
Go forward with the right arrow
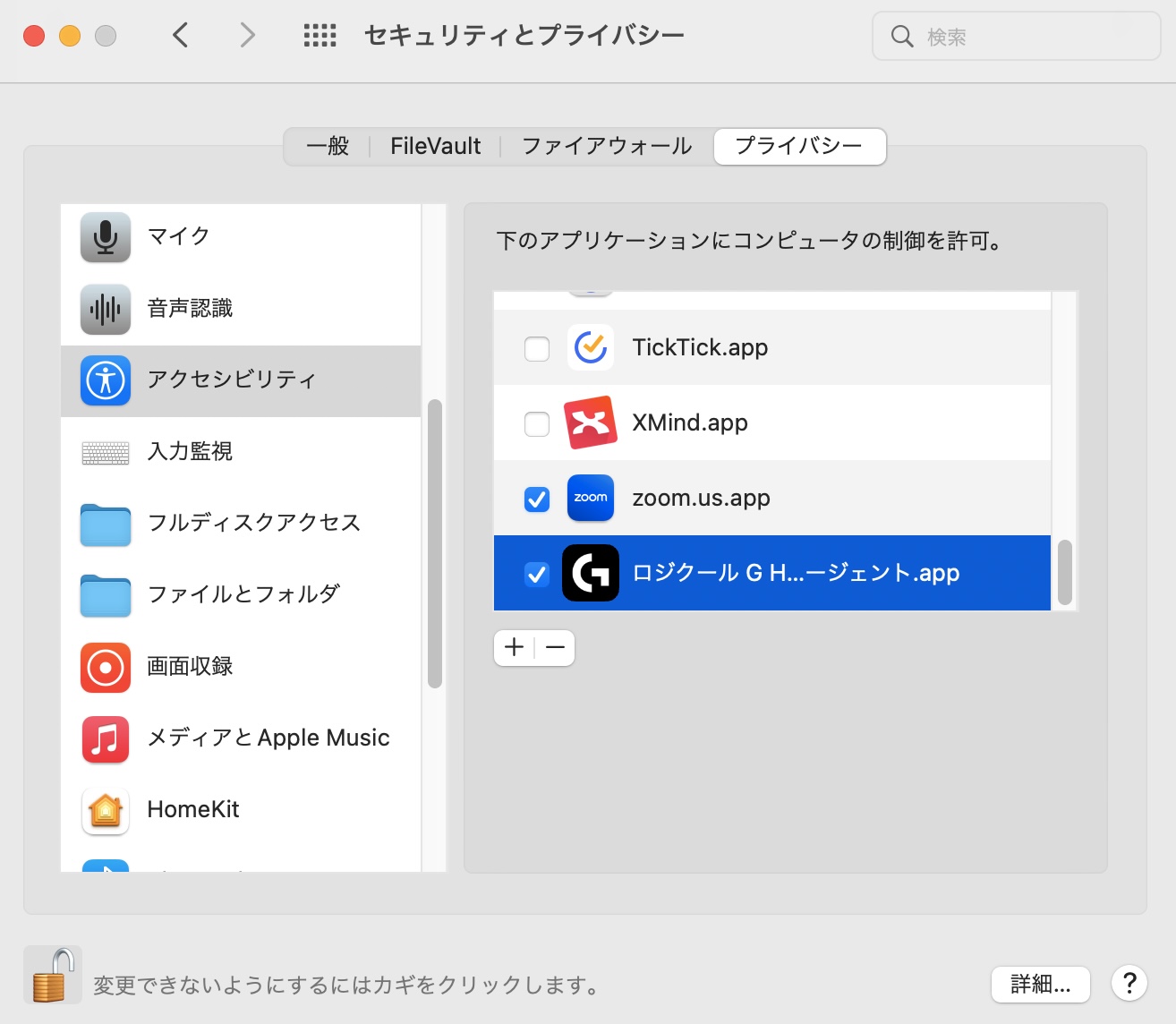[x=248, y=36]
